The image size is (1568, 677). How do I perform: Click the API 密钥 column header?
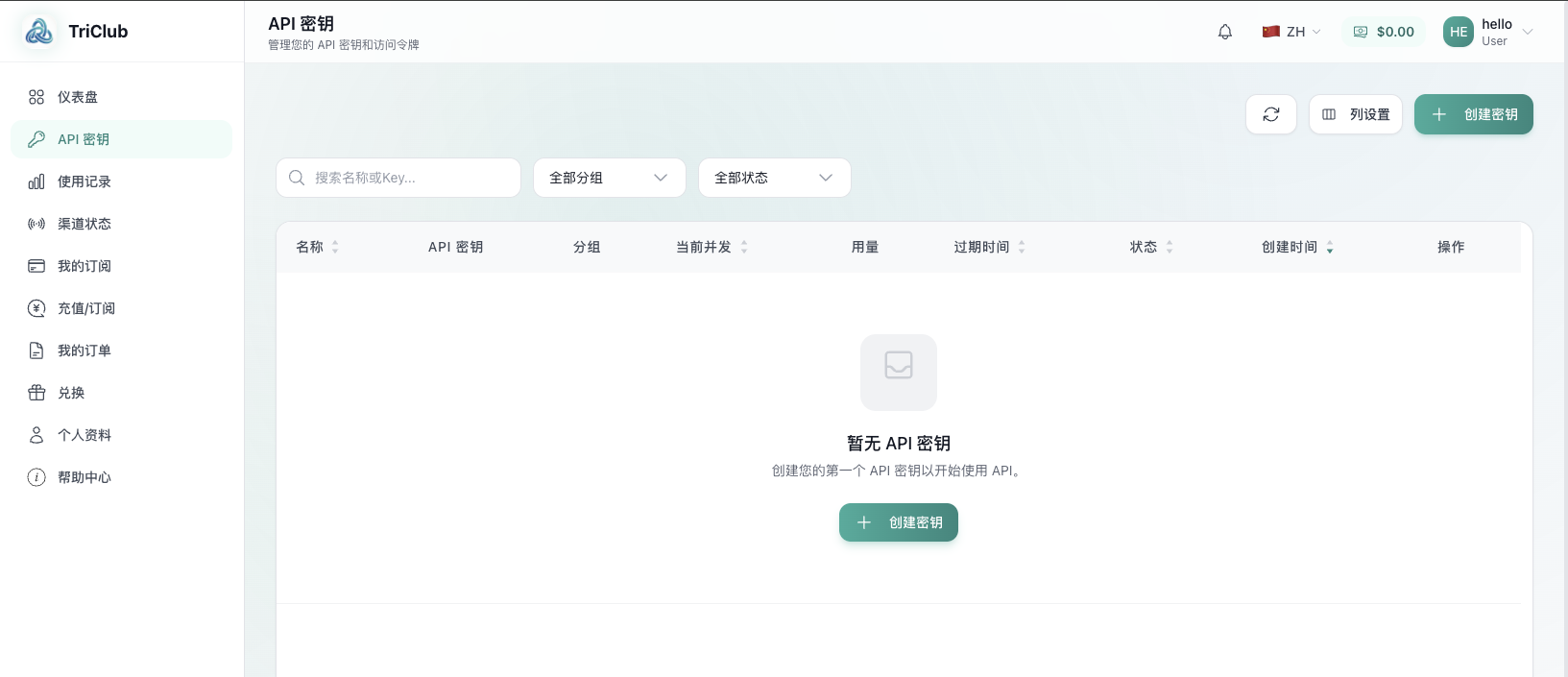[x=456, y=247]
